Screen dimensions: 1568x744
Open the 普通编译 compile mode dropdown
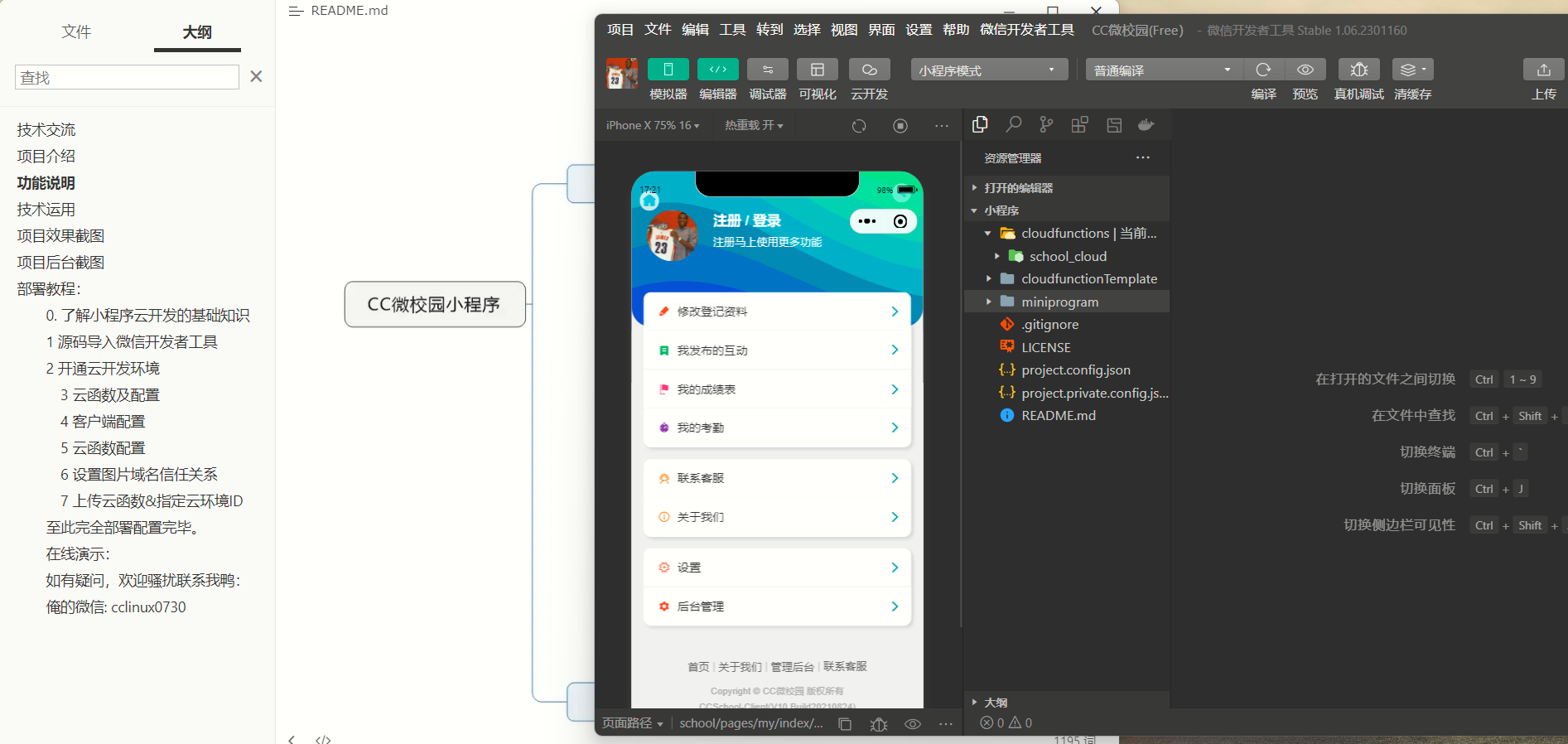pyautogui.click(x=1164, y=70)
